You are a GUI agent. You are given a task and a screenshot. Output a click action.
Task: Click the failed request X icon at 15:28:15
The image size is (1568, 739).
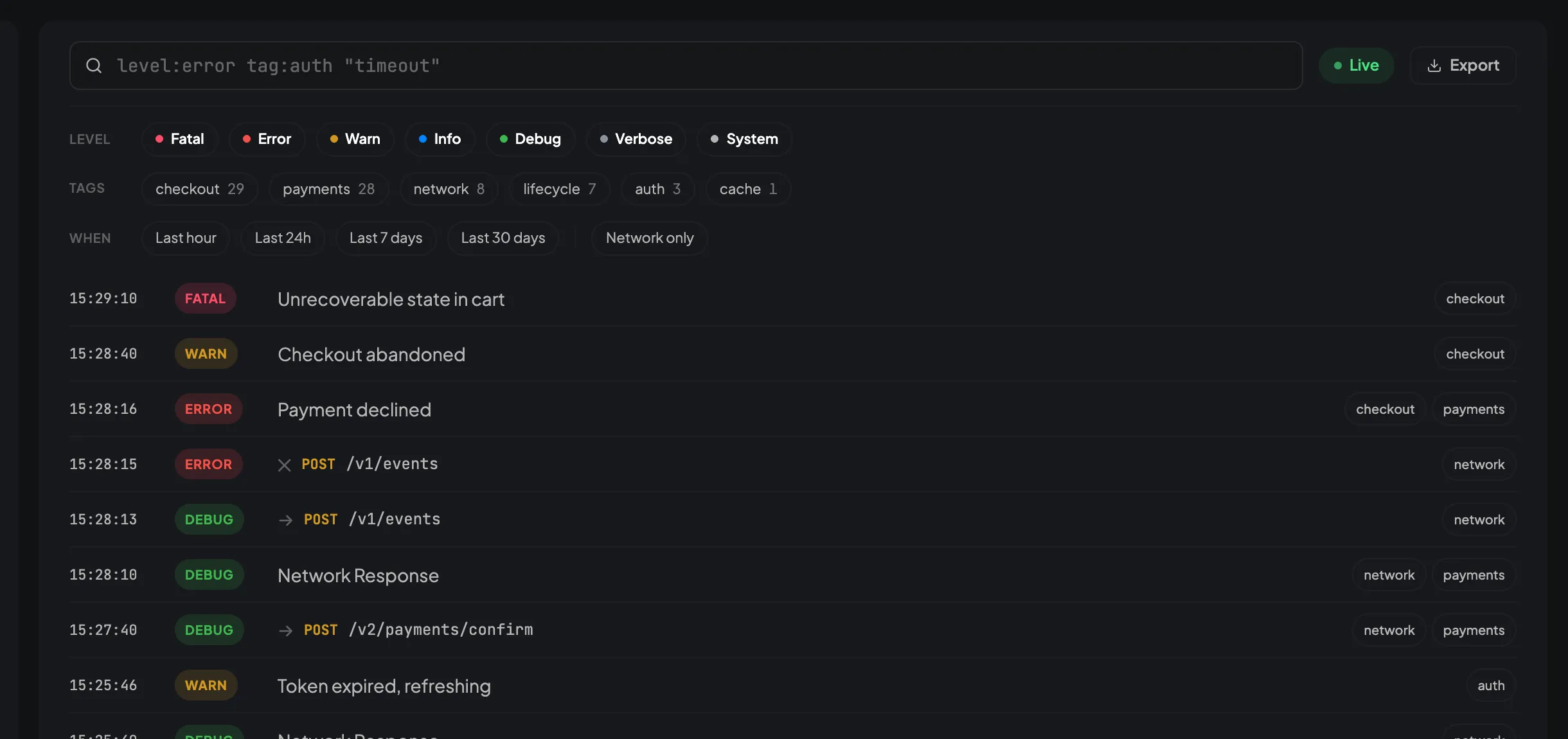[x=285, y=465]
